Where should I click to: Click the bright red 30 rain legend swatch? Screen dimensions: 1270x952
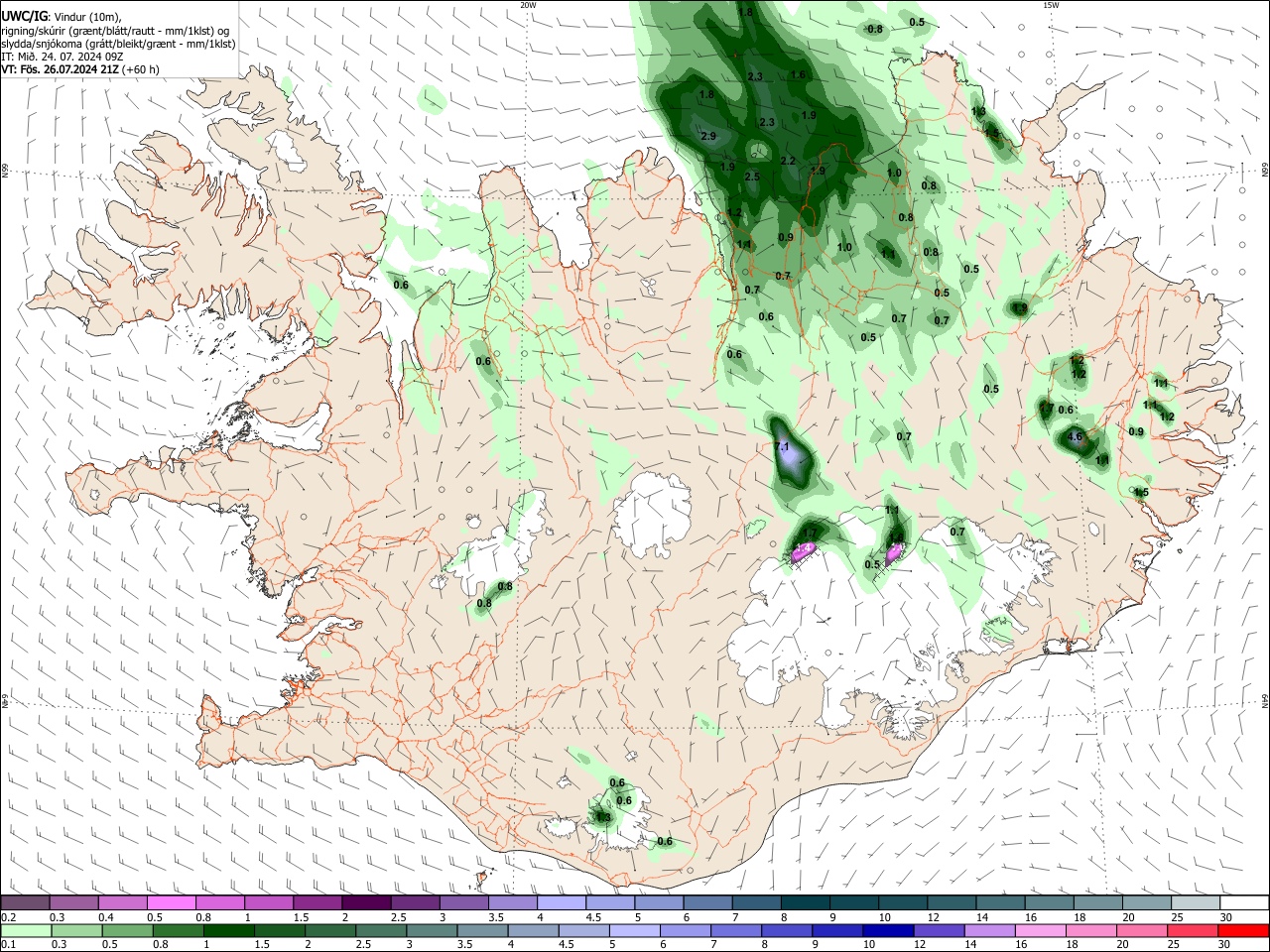click(1244, 930)
